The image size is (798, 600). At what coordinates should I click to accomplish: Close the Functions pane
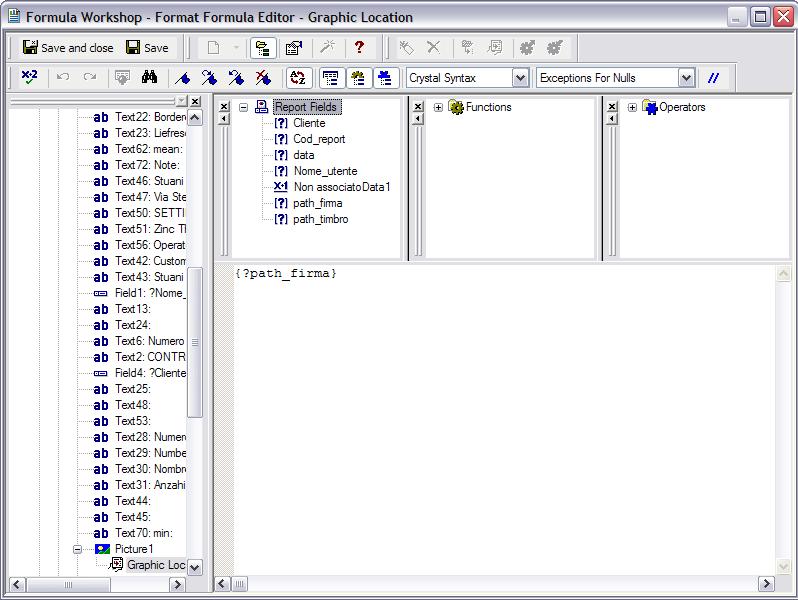point(418,107)
